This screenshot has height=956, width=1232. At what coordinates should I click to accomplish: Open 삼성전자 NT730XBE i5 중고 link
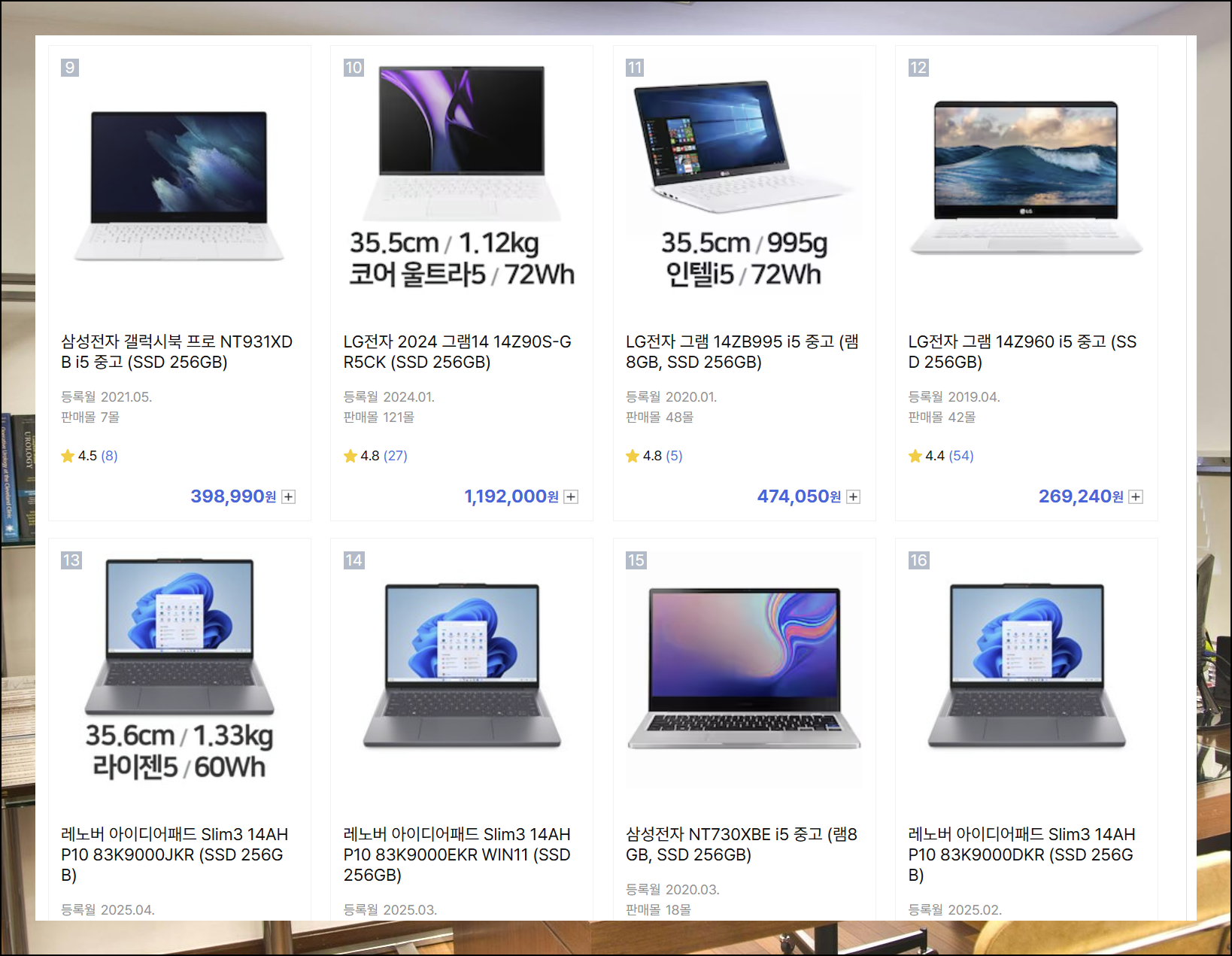742,845
